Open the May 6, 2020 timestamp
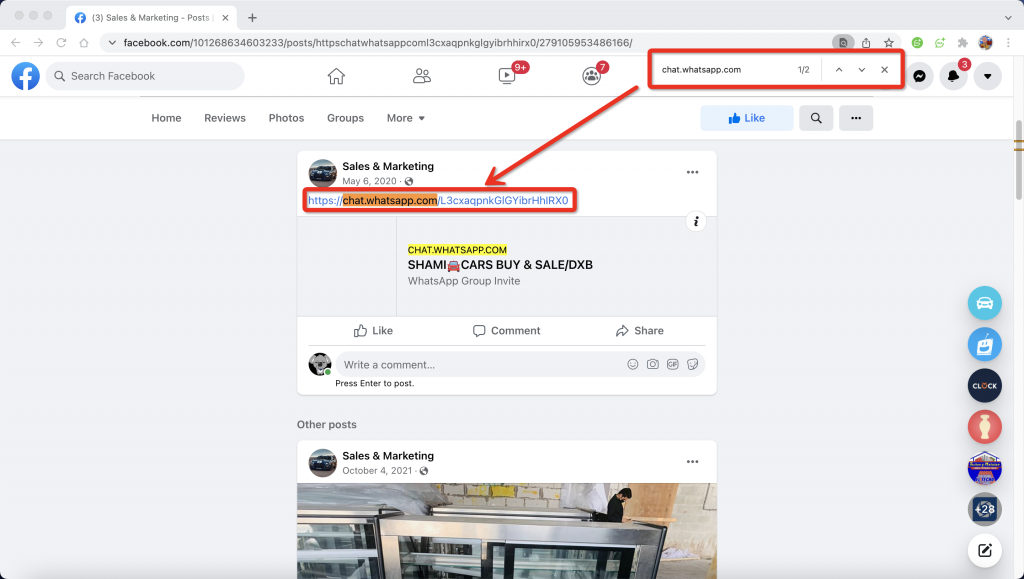This screenshot has height=579, width=1024. tap(369, 181)
